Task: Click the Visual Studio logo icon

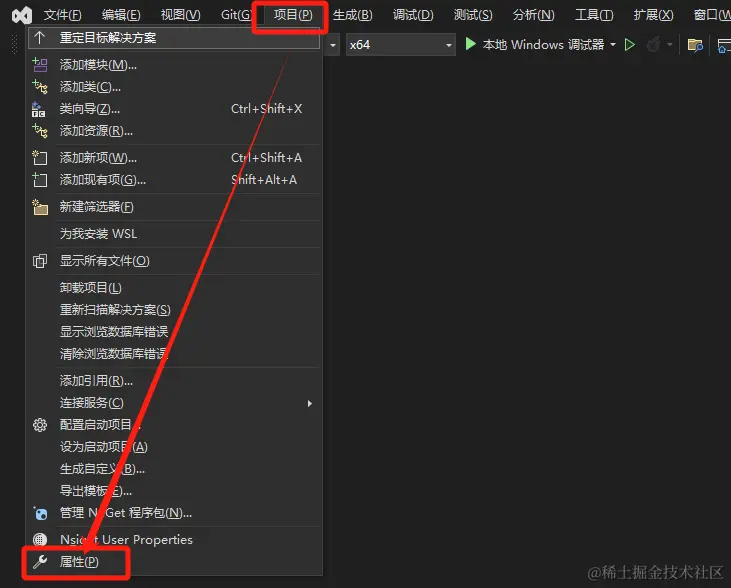Action: pyautogui.click(x=21, y=15)
